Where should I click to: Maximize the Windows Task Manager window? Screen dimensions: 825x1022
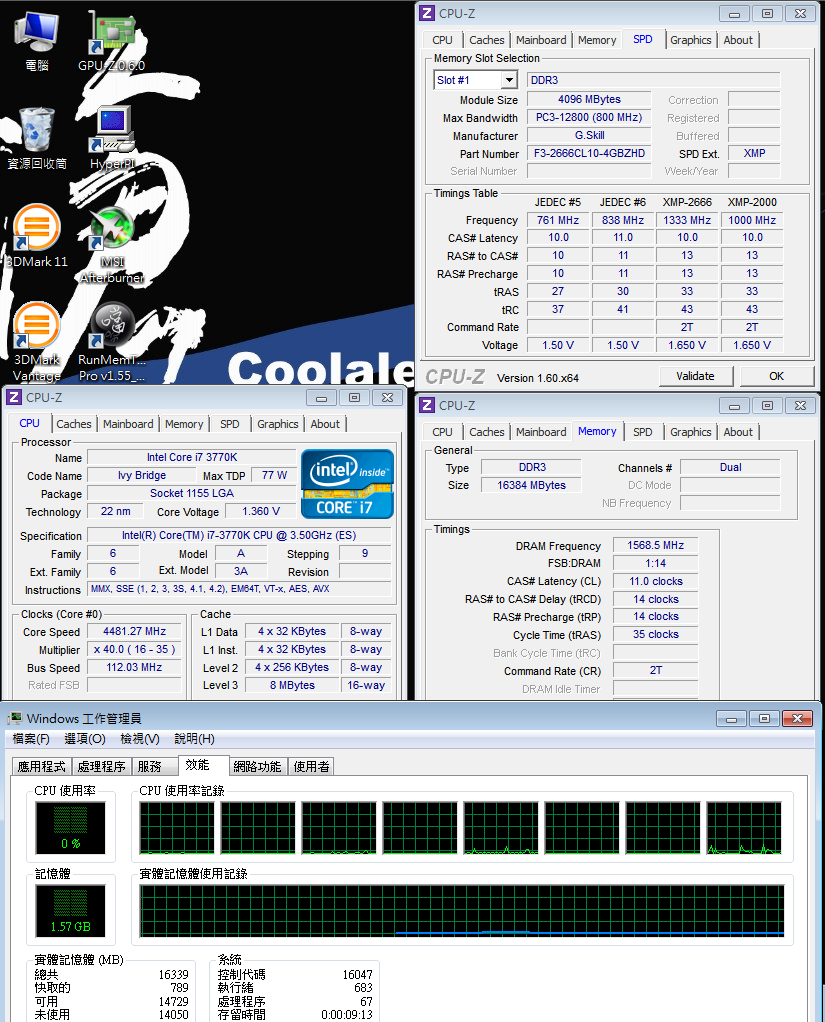pos(764,718)
